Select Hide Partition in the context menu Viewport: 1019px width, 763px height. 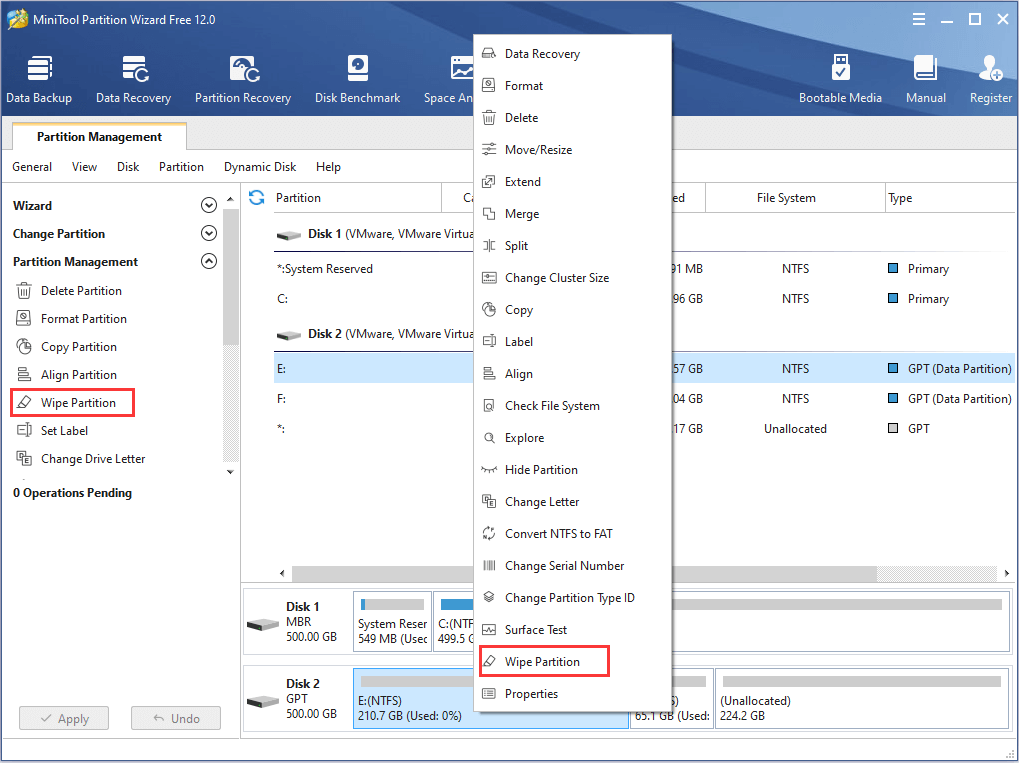click(x=572, y=469)
